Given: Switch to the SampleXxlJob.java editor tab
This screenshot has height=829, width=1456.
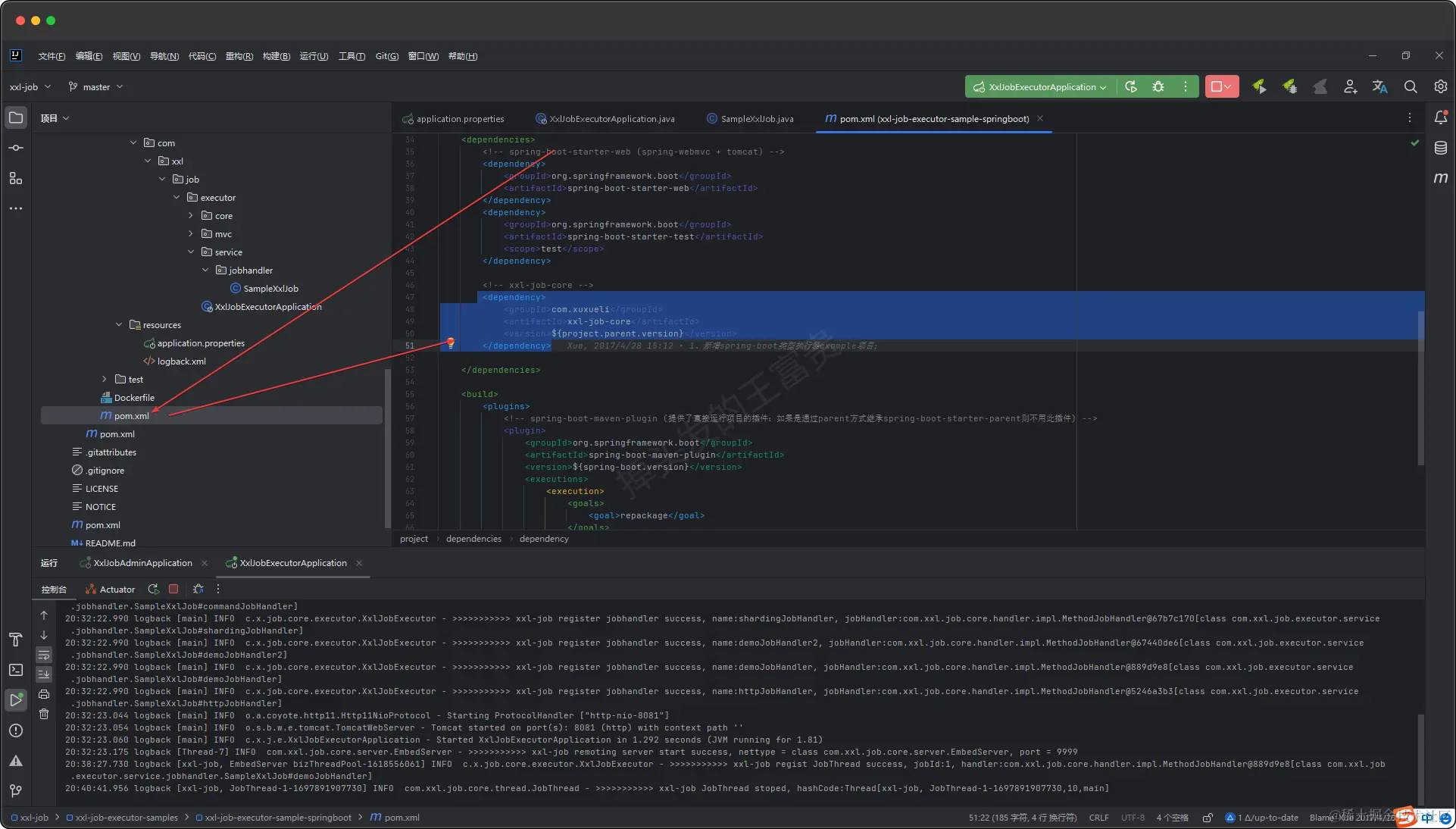Looking at the screenshot, I should tap(756, 119).
